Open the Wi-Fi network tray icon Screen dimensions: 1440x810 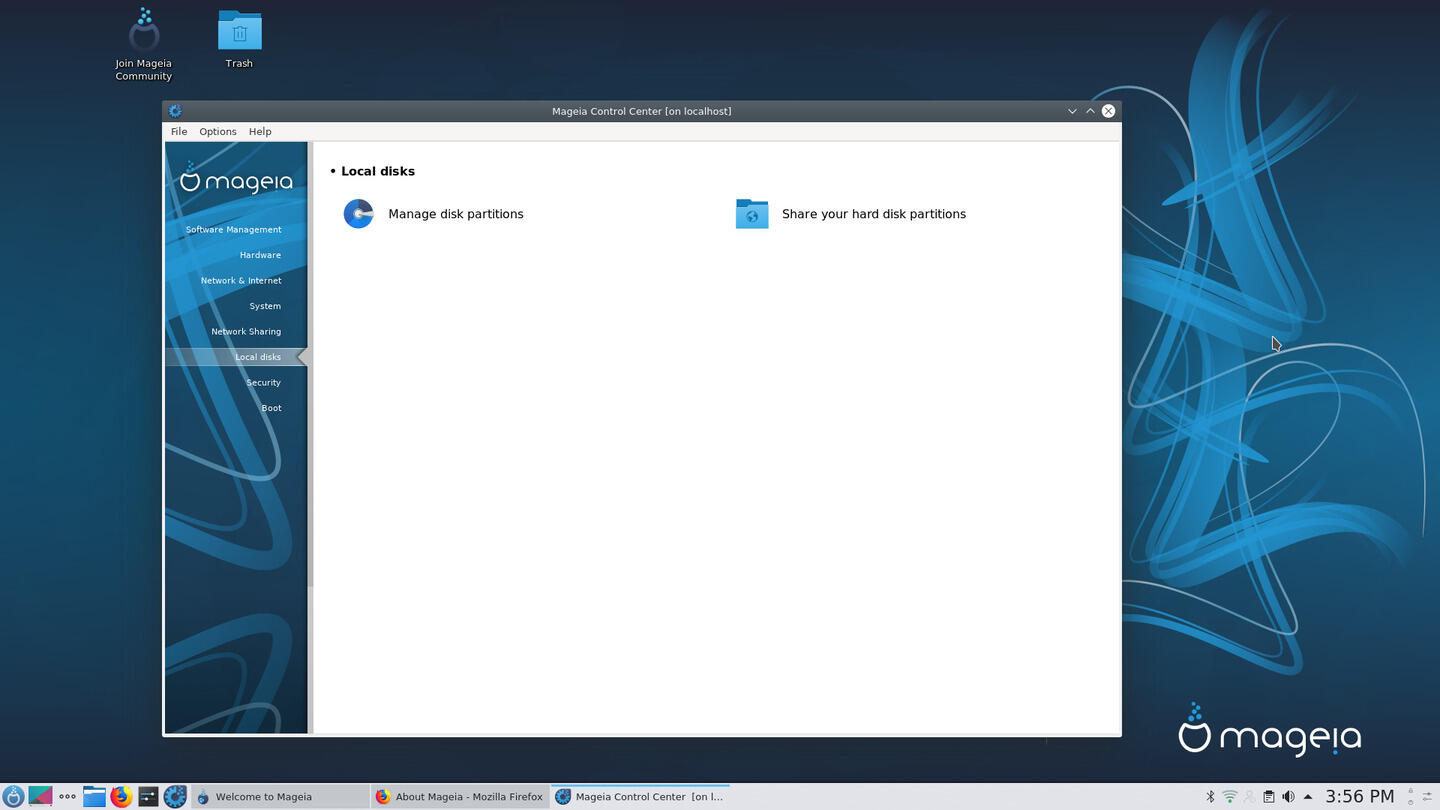click(x=1230, y=797)
